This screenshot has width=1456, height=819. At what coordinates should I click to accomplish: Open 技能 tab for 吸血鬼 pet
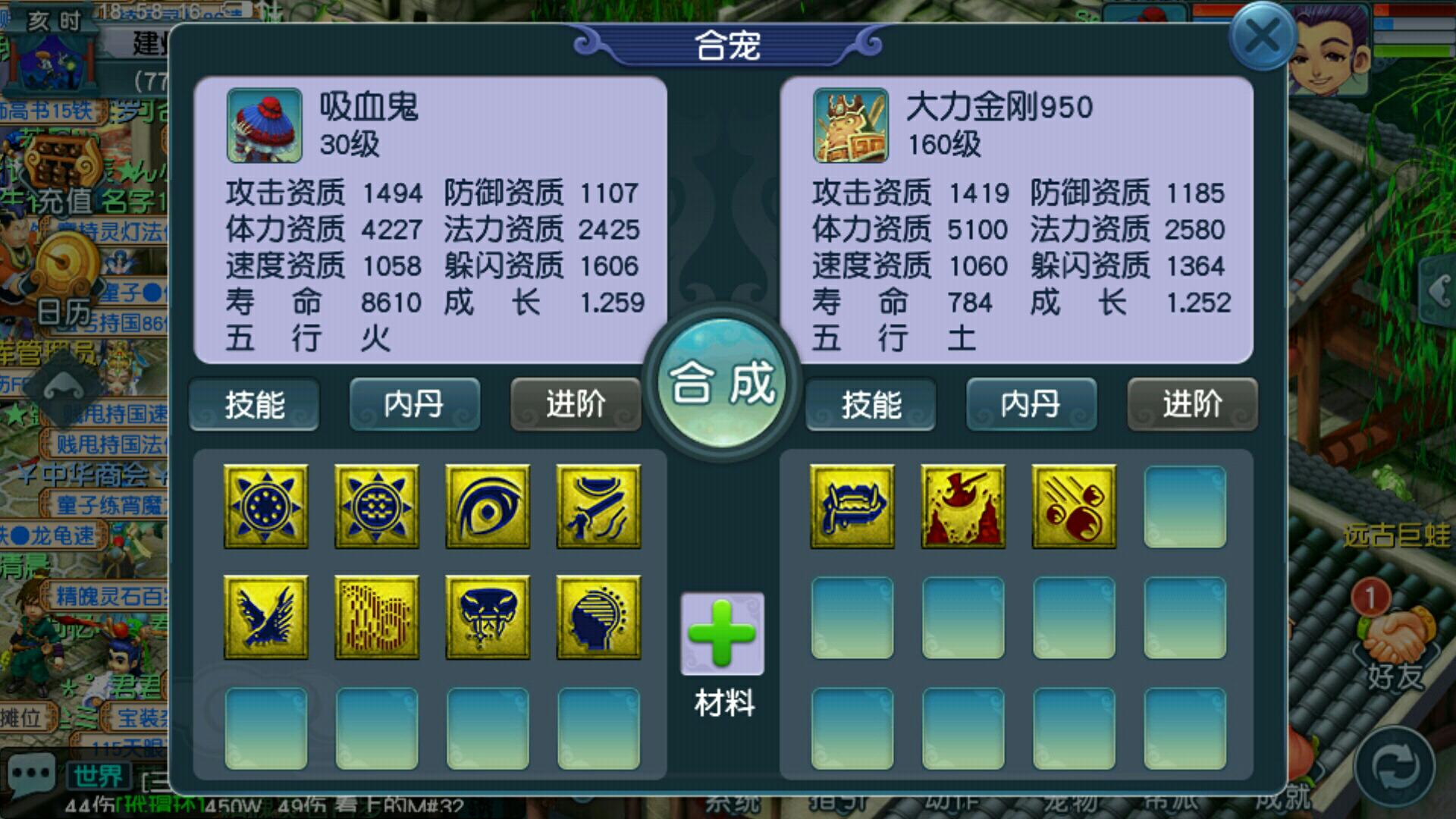[254, 404]
